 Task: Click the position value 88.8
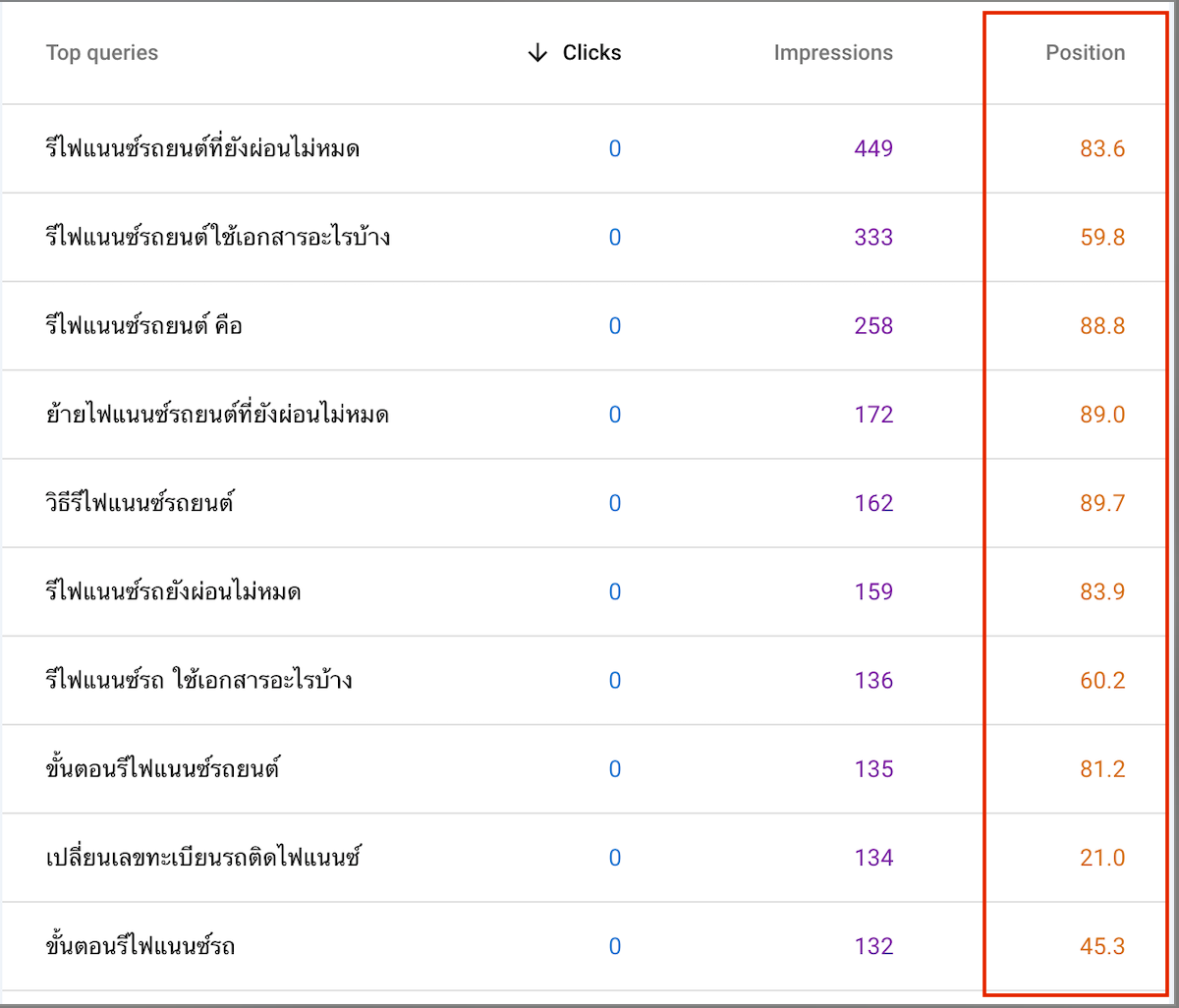pyautogui.click(x=1105, y=325)
